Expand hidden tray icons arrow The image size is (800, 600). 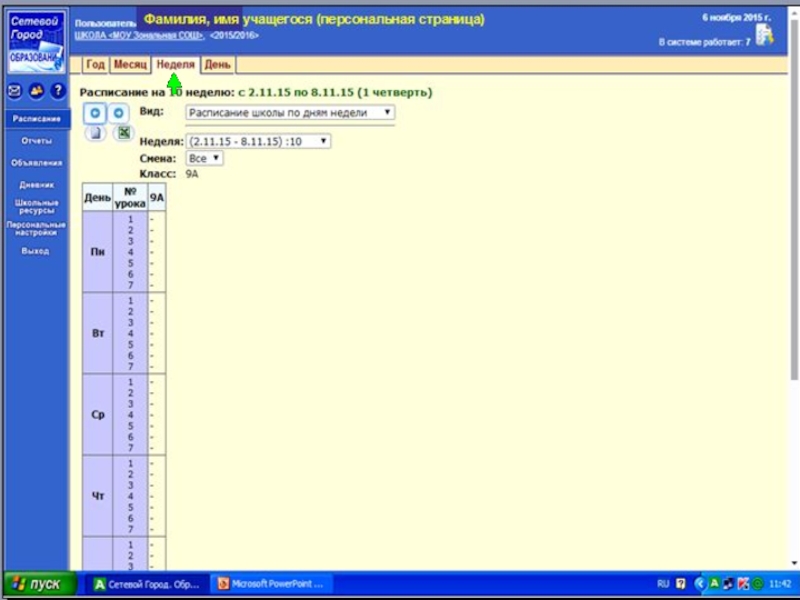point(701,584)
